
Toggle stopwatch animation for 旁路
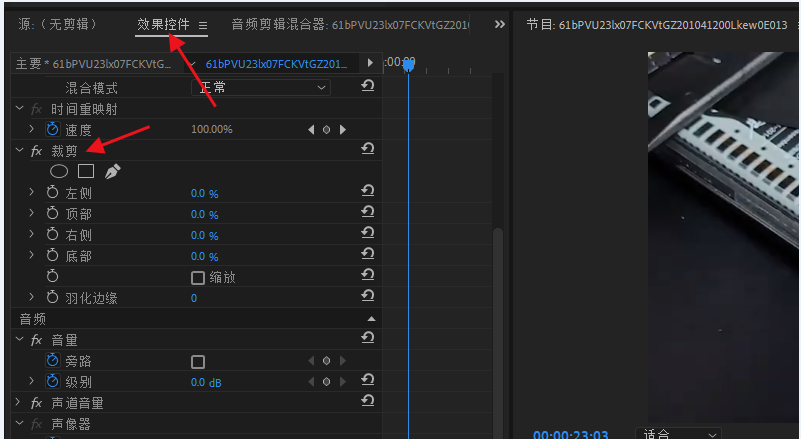pyautogui.click(x=53, y=361)
